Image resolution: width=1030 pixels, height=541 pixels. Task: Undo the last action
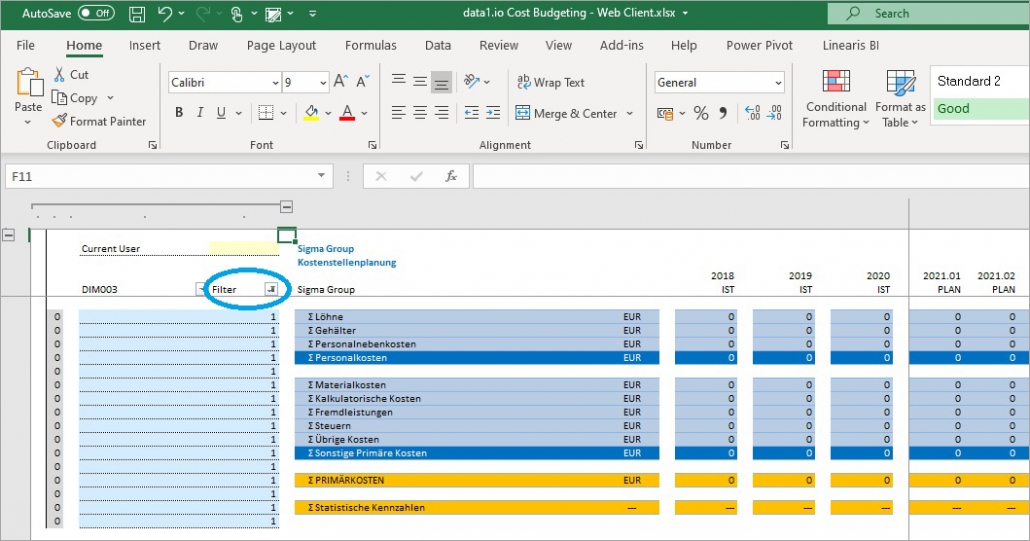point(164,14)
